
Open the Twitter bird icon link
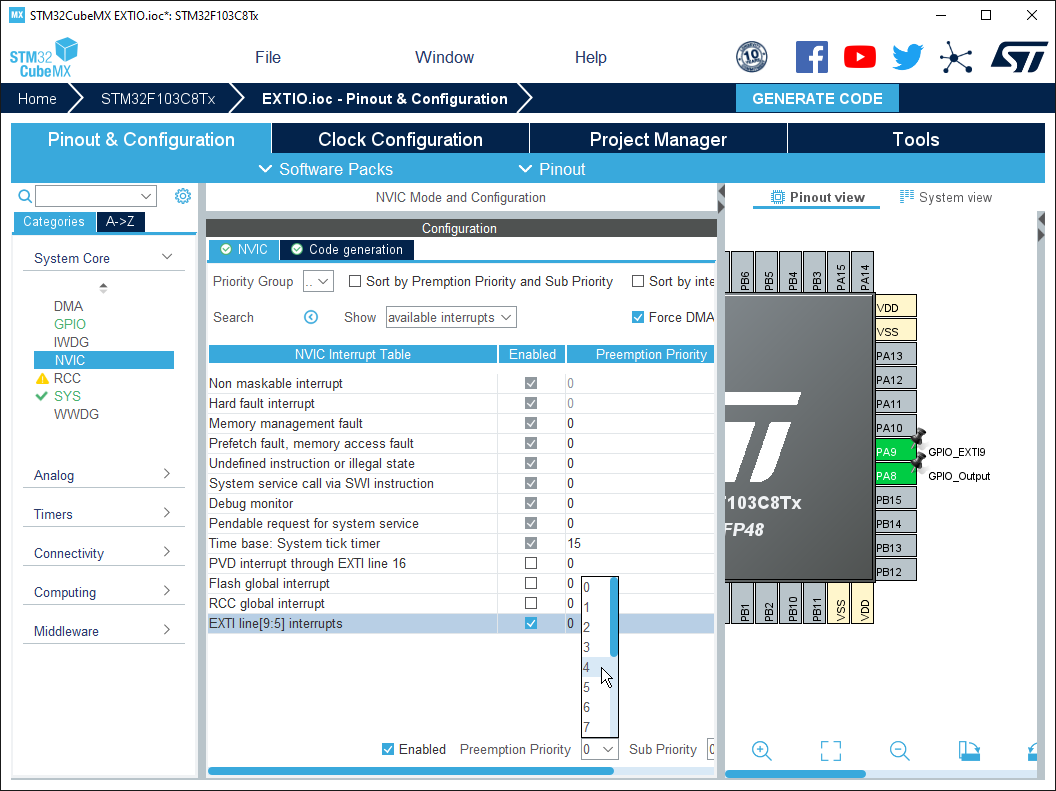(907, 57)
